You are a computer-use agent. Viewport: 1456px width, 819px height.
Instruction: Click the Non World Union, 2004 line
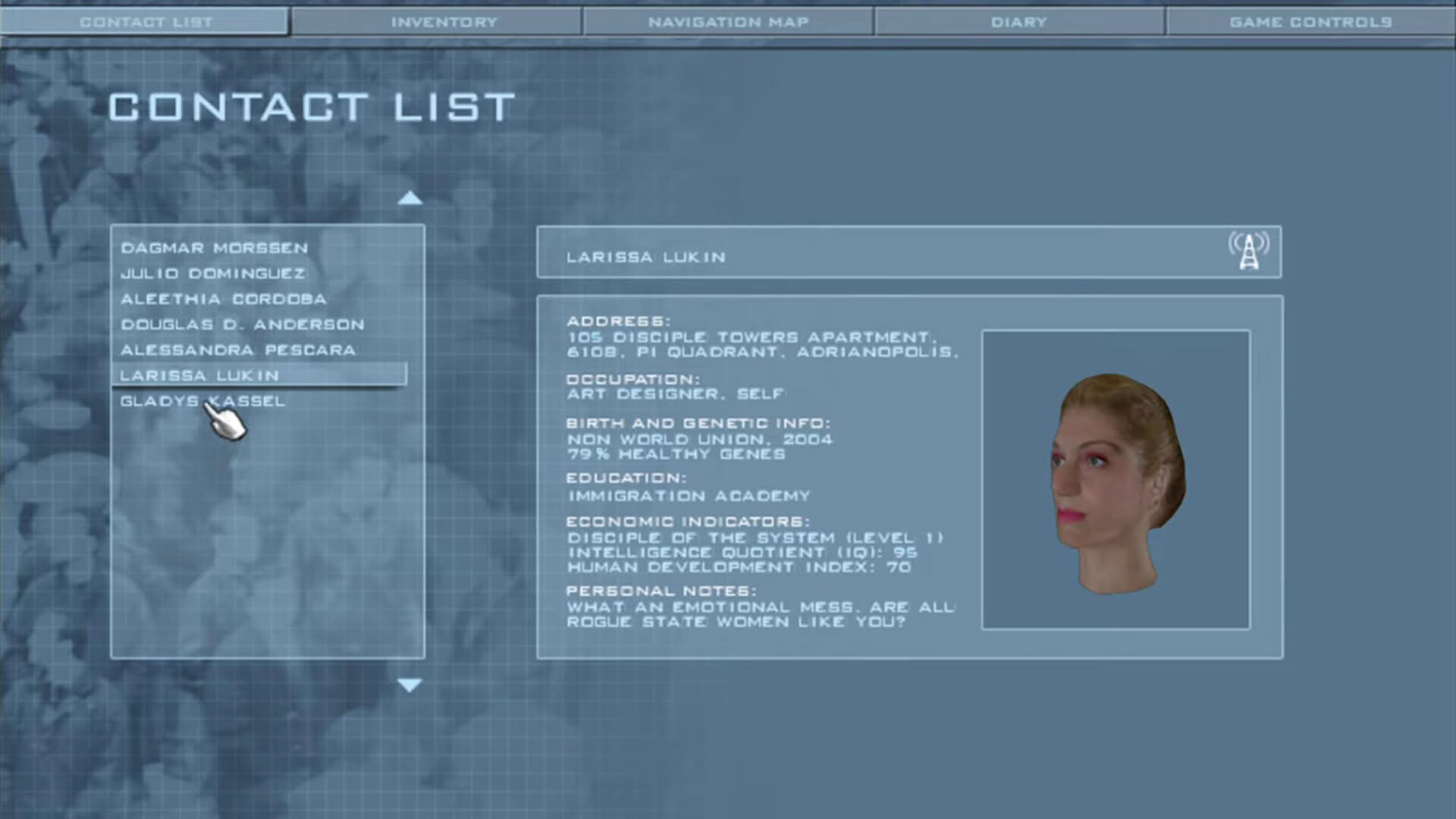700,439
